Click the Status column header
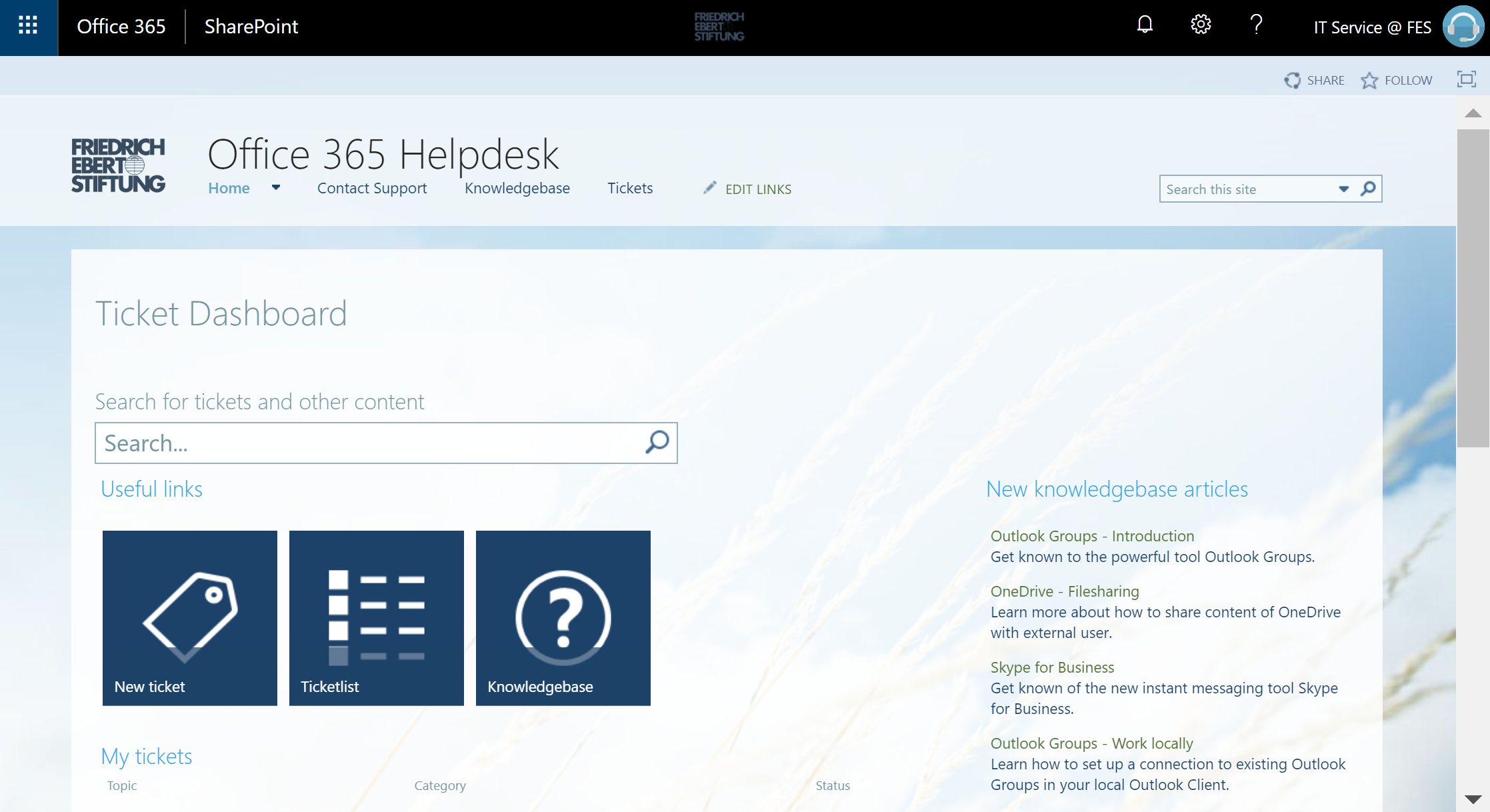The height and width of the screenshot is (812, 1490). (833, 786)
